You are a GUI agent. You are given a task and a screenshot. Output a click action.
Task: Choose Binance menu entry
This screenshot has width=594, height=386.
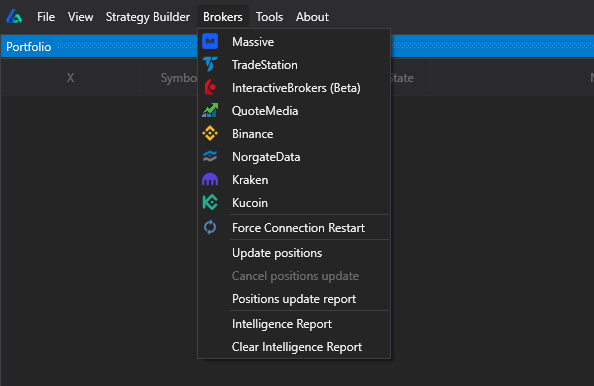(294, 134)
